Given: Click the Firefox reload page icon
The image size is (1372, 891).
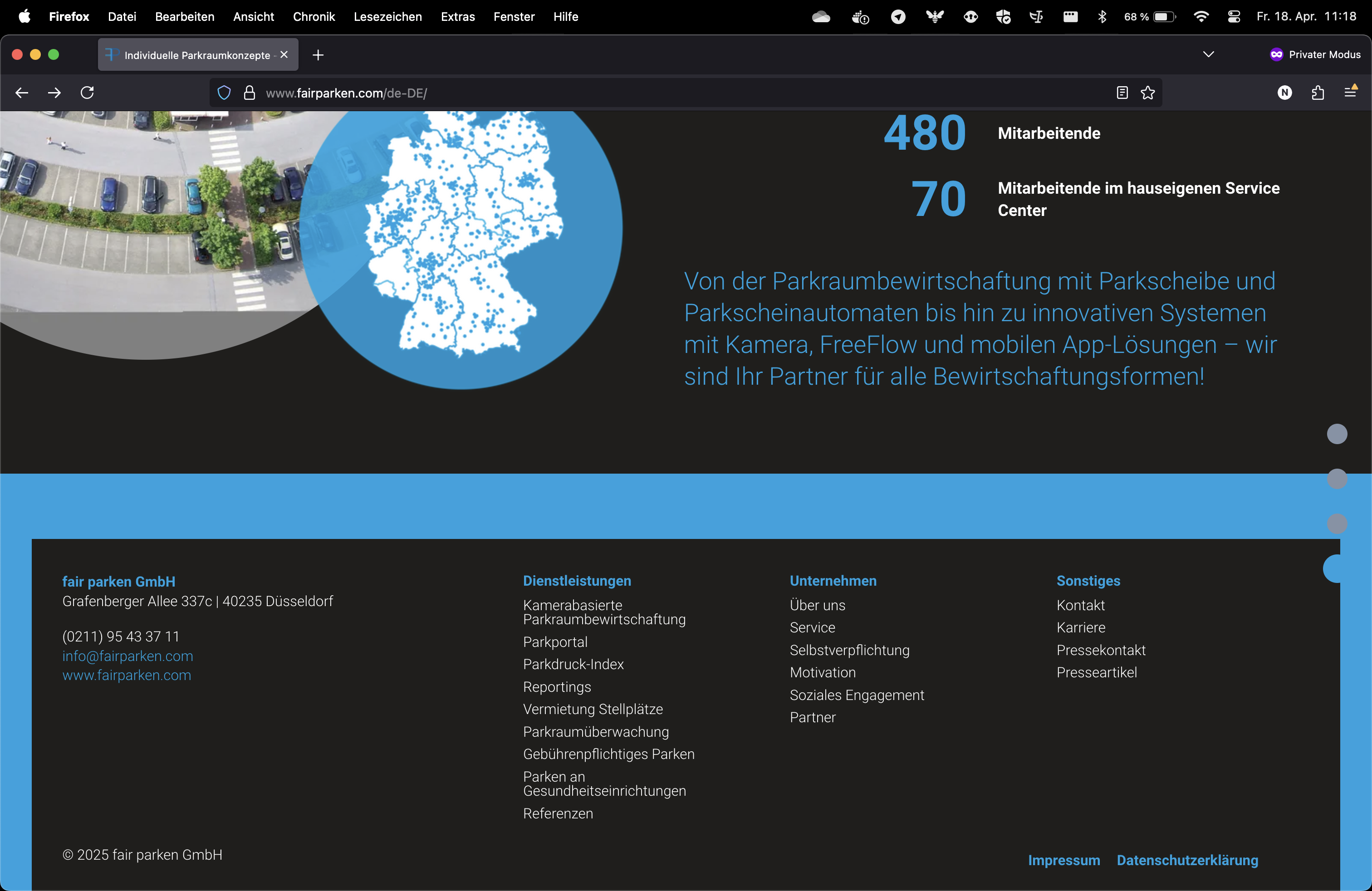Looking at the screenshot, I should 87,93.
